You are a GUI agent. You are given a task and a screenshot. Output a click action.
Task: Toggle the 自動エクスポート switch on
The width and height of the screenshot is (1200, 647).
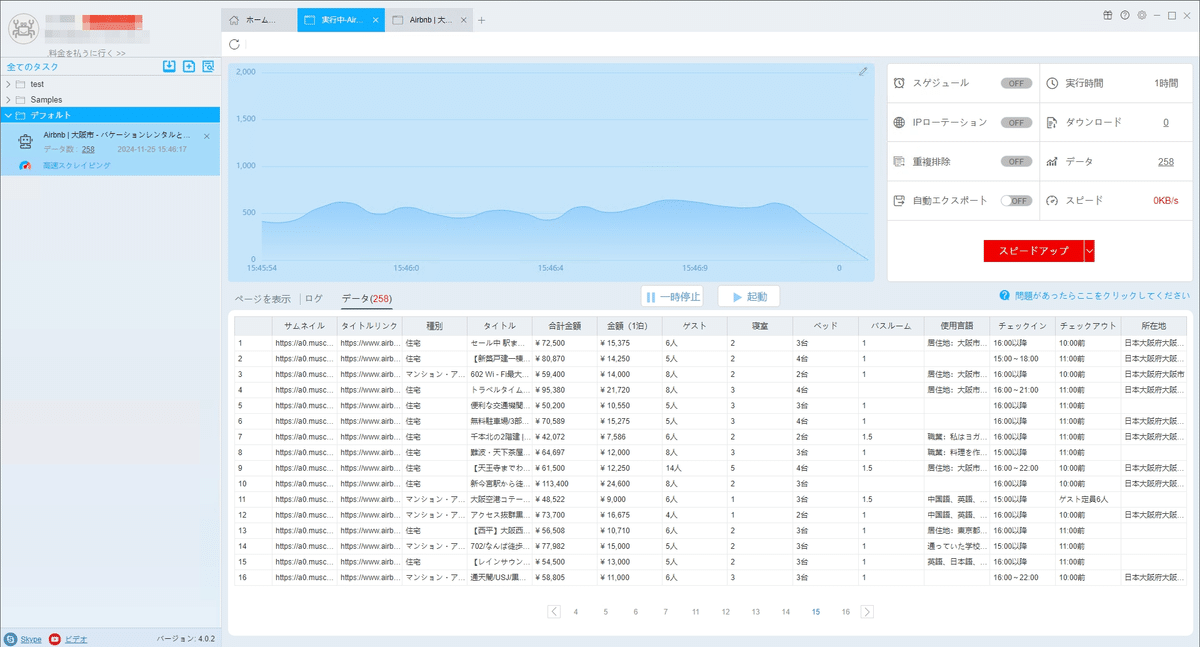pos(1016,200)
